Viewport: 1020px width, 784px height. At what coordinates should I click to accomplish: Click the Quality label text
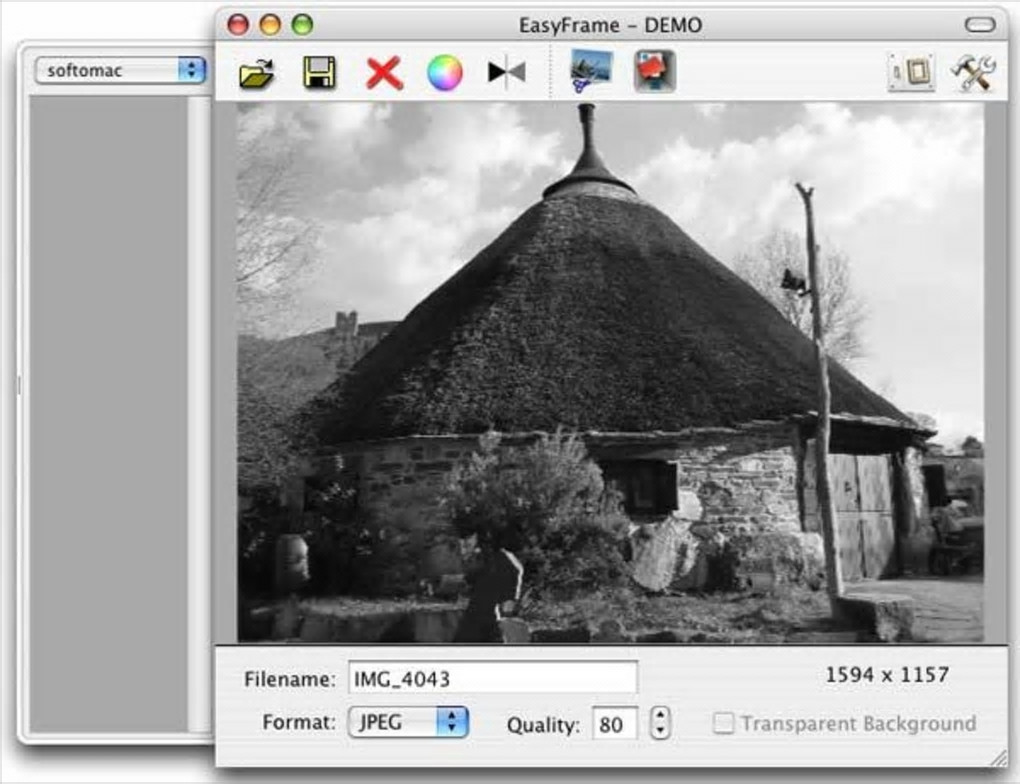(x=543, y=725)
